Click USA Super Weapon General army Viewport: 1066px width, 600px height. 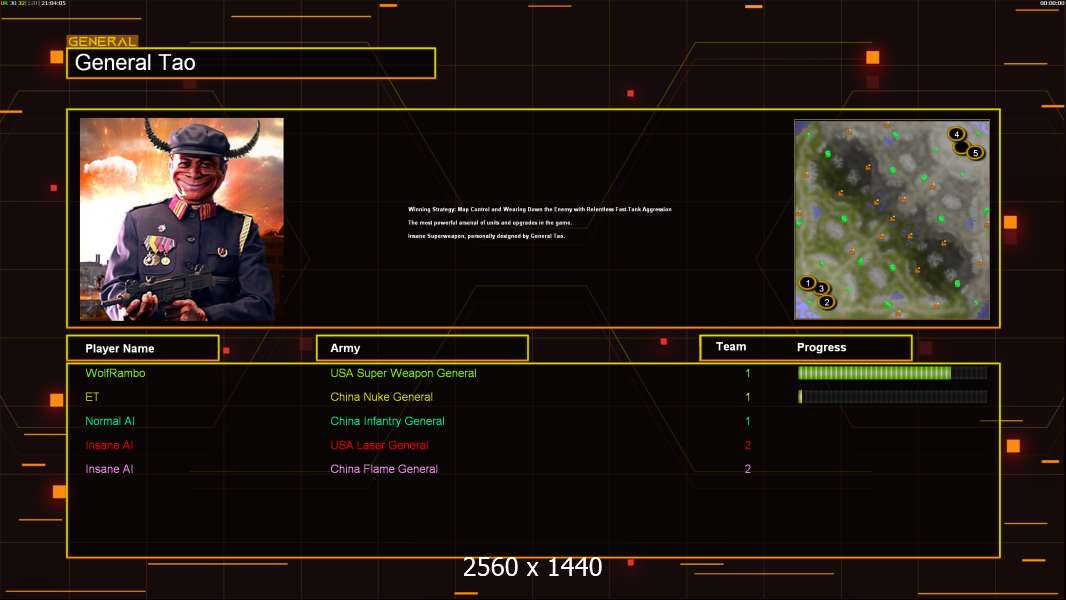coord(403,373)
